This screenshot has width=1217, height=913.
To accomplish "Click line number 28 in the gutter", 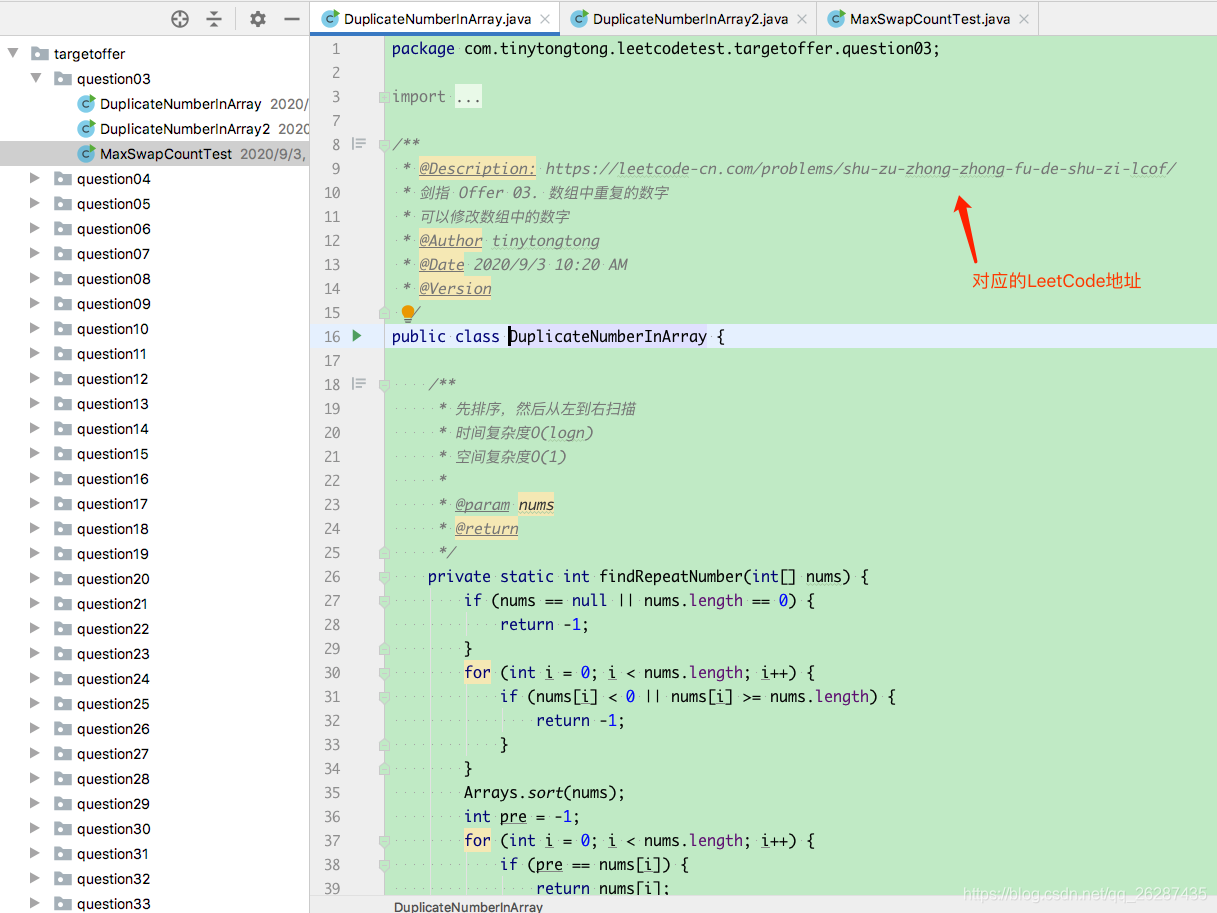I will tap(332, 625).
